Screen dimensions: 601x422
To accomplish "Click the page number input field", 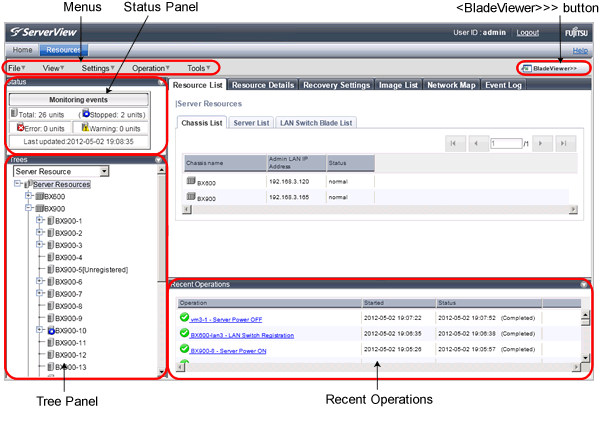I will (x=506, y=143).
